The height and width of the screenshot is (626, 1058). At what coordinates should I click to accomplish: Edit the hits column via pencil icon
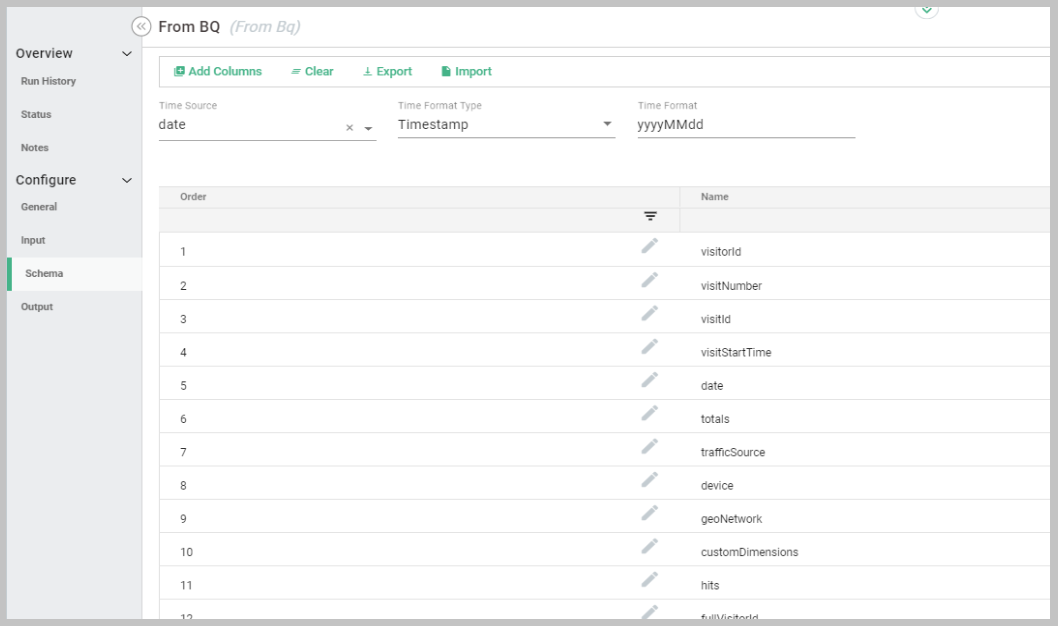(650, 579)
